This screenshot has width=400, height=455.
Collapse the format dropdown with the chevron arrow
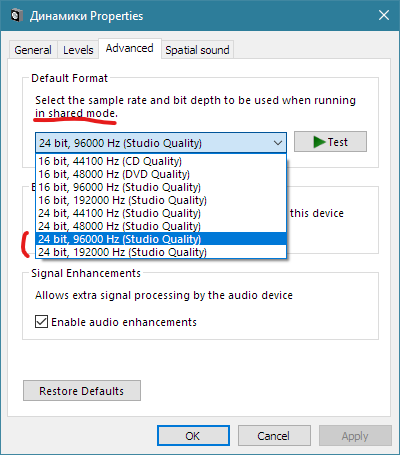pos(278,143)
